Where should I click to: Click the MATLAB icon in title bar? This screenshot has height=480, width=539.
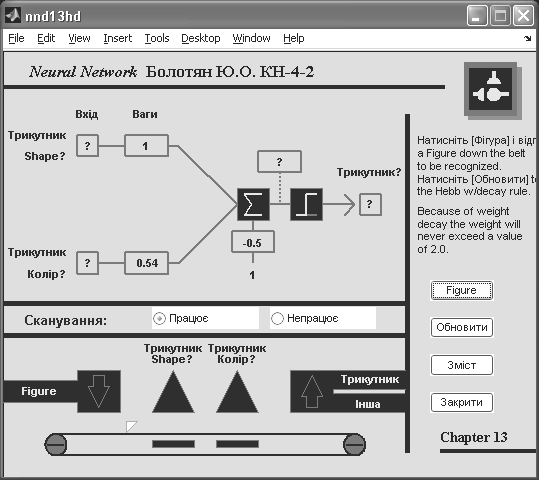[13, 15]
